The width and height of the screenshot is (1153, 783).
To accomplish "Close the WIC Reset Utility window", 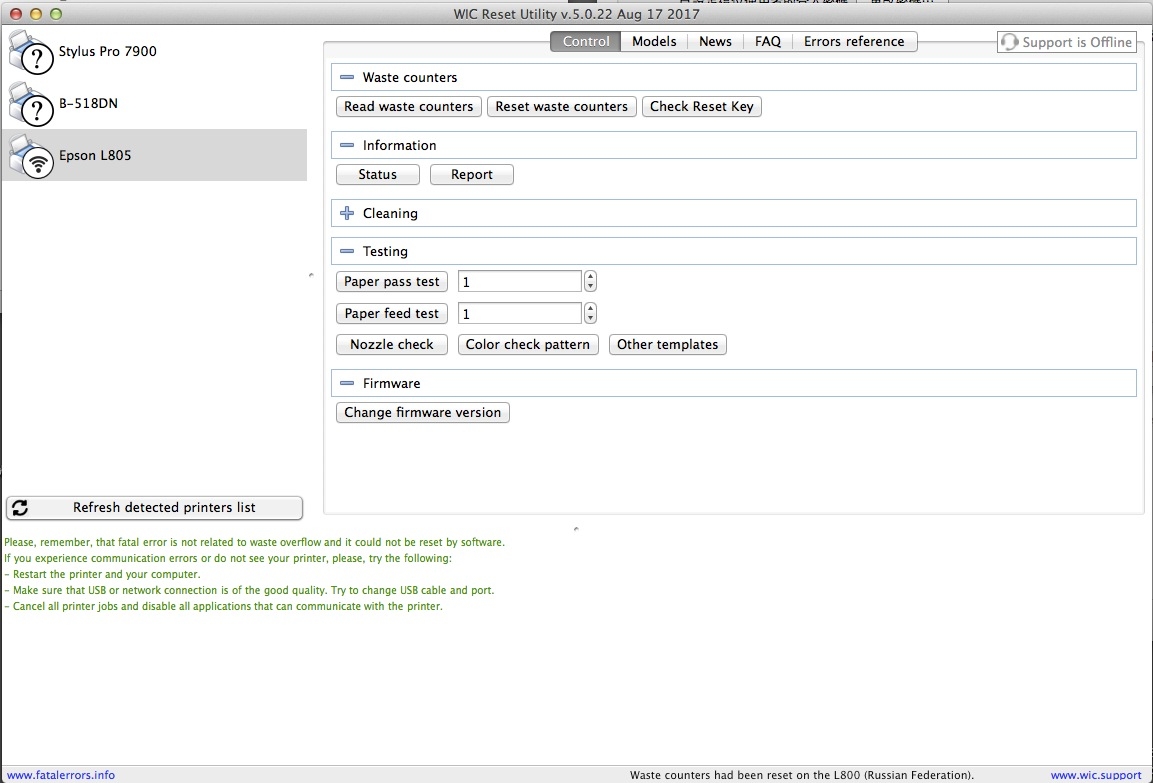I will coord(15,14).
